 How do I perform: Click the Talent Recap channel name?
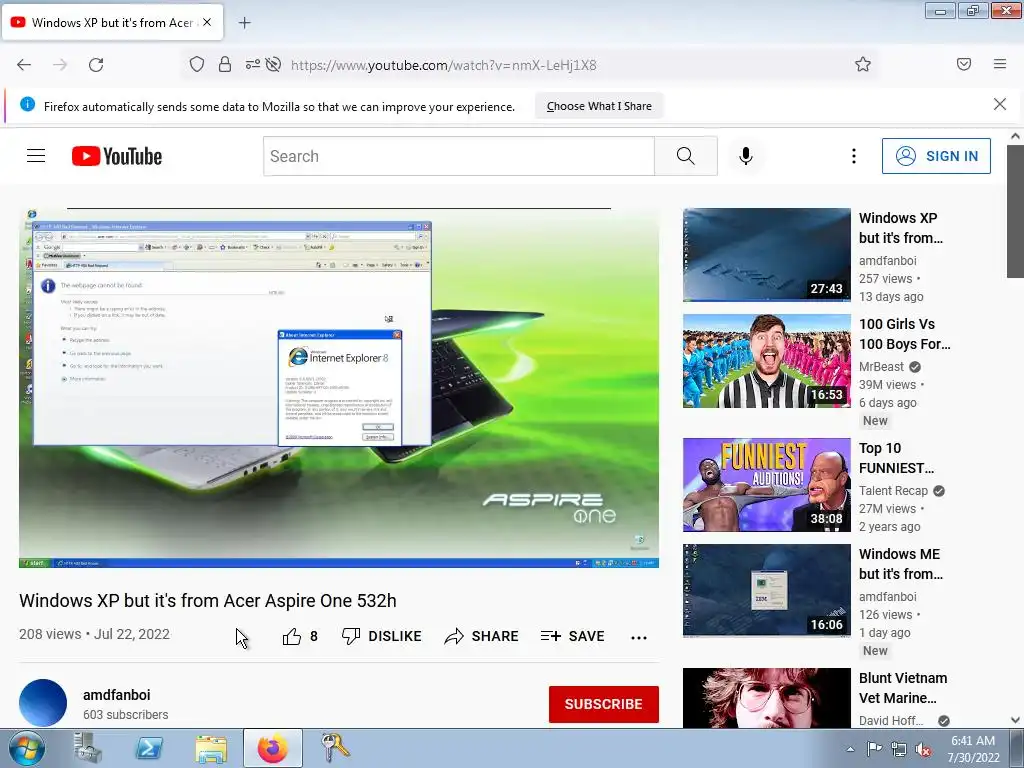(893, 490)
